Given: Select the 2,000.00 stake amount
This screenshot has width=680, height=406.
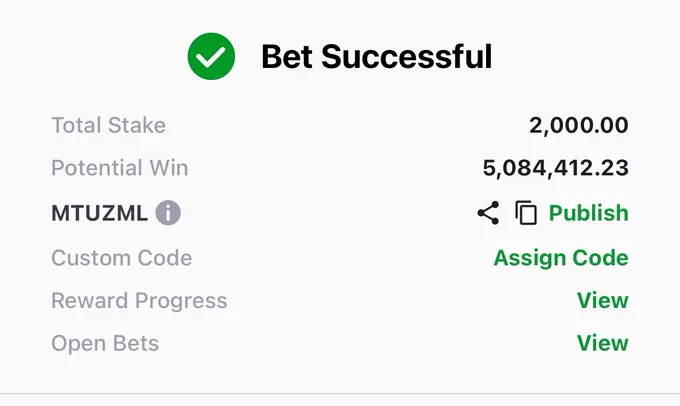Looking at the screenshot, I should [579, 125].
